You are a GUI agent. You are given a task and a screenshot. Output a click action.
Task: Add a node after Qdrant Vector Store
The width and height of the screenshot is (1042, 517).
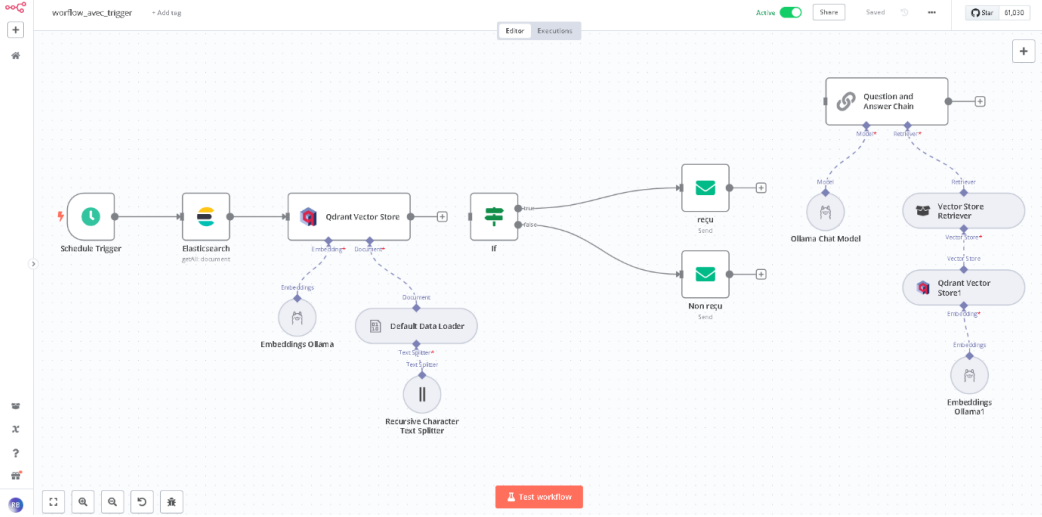[442, 217]
